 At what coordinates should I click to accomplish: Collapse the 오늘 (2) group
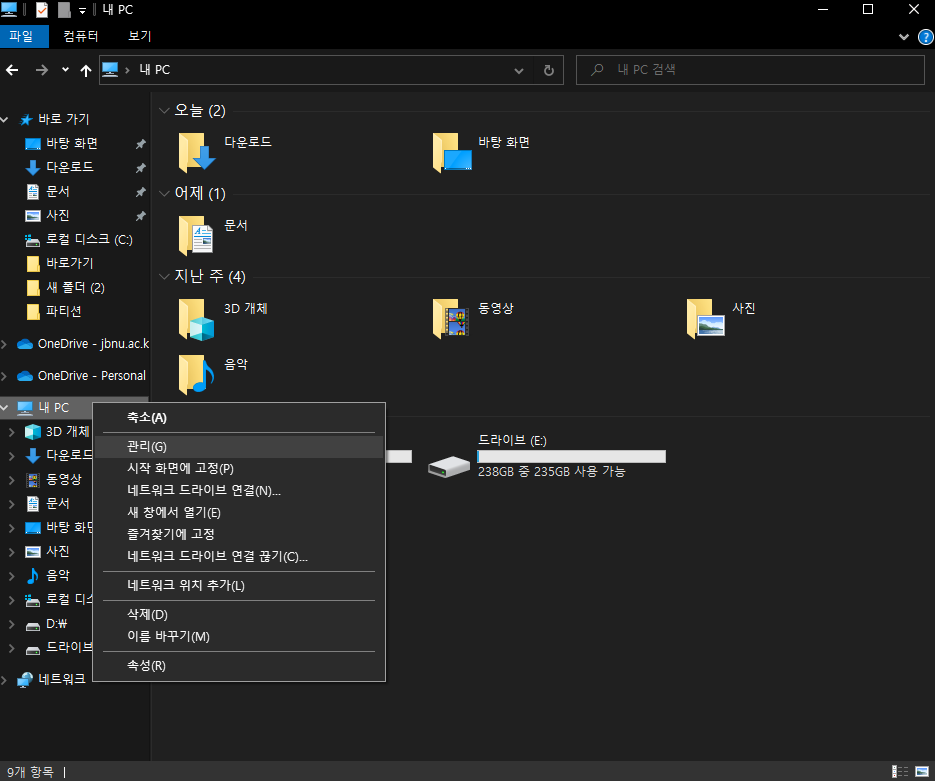tap(164, 111)
